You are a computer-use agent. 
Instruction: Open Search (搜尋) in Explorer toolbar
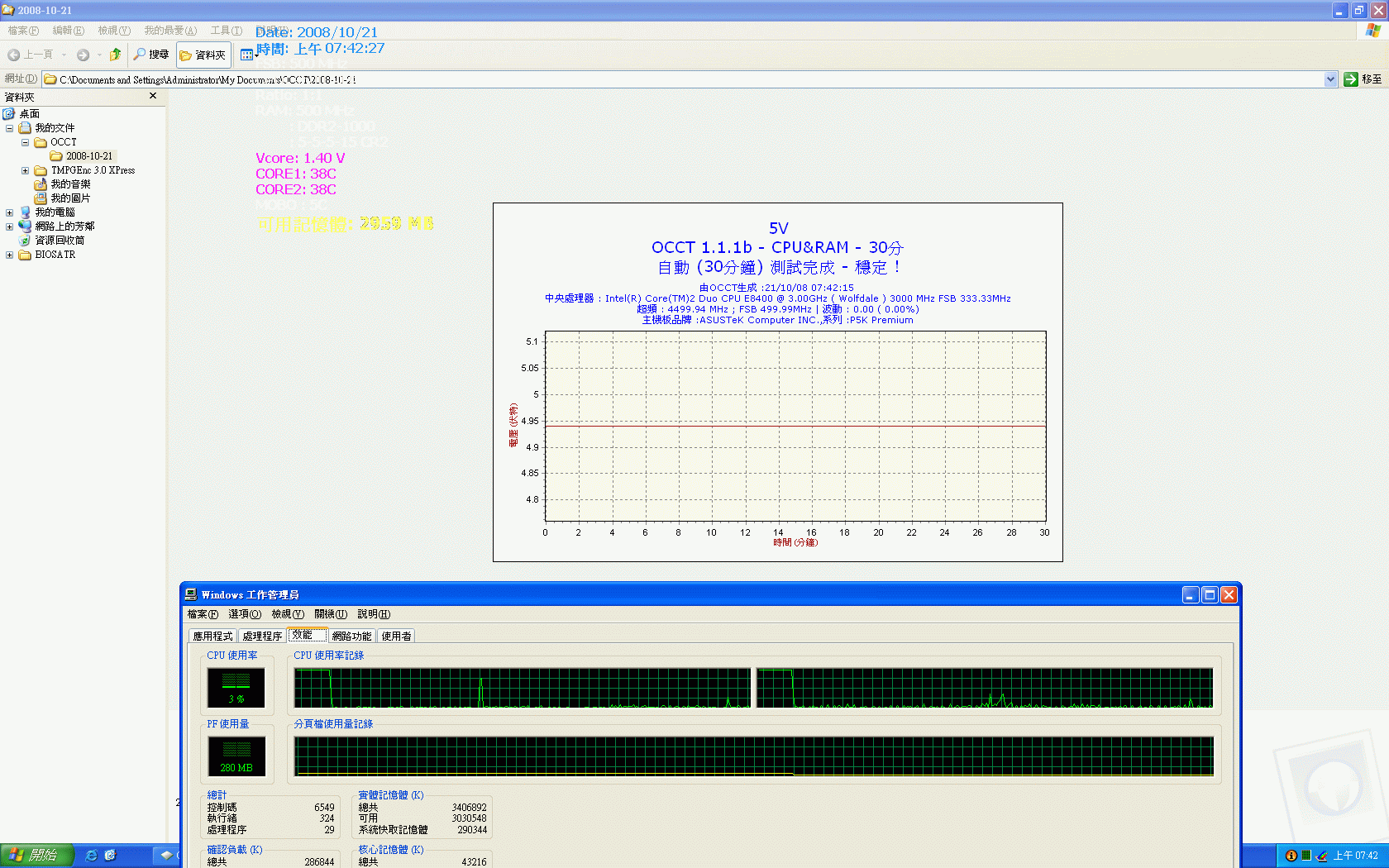point(151,55)
